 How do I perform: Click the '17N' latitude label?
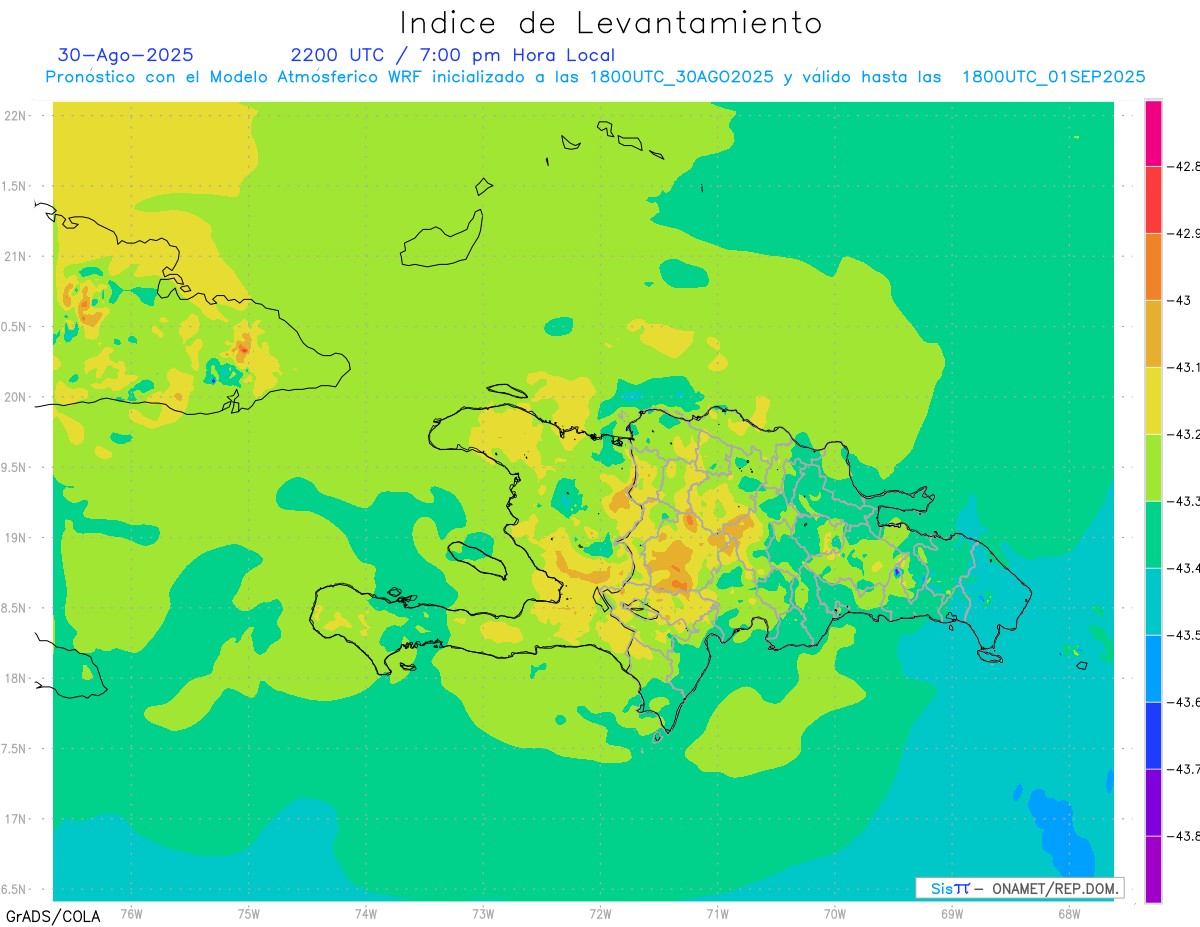point(15,819)
